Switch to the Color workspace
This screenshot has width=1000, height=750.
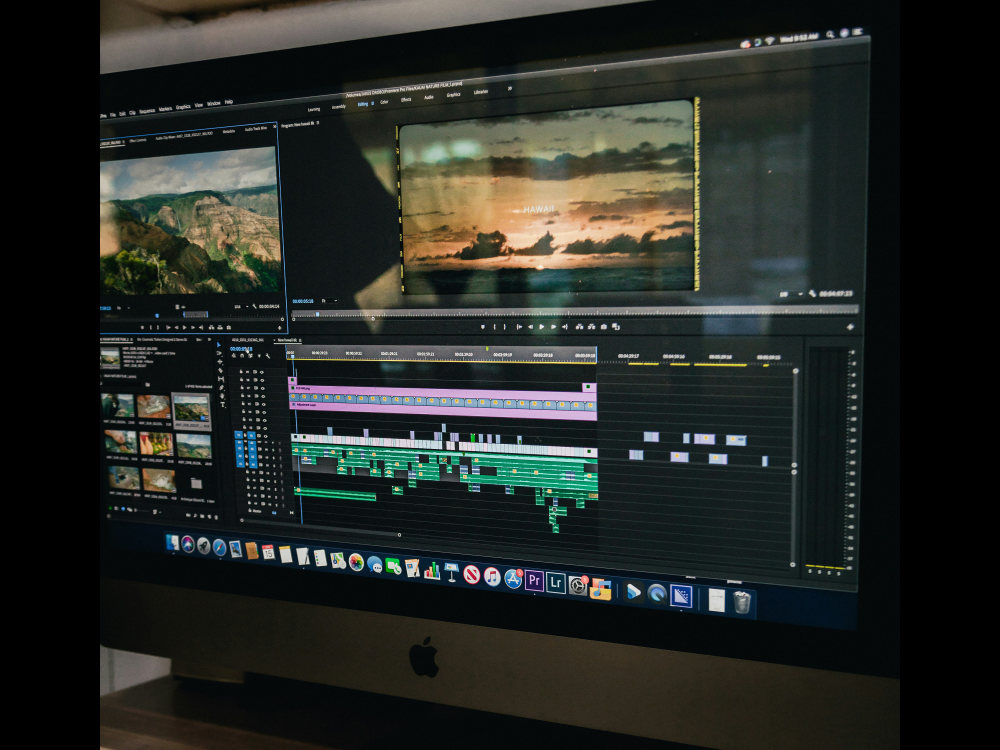[x=385, y=102]
